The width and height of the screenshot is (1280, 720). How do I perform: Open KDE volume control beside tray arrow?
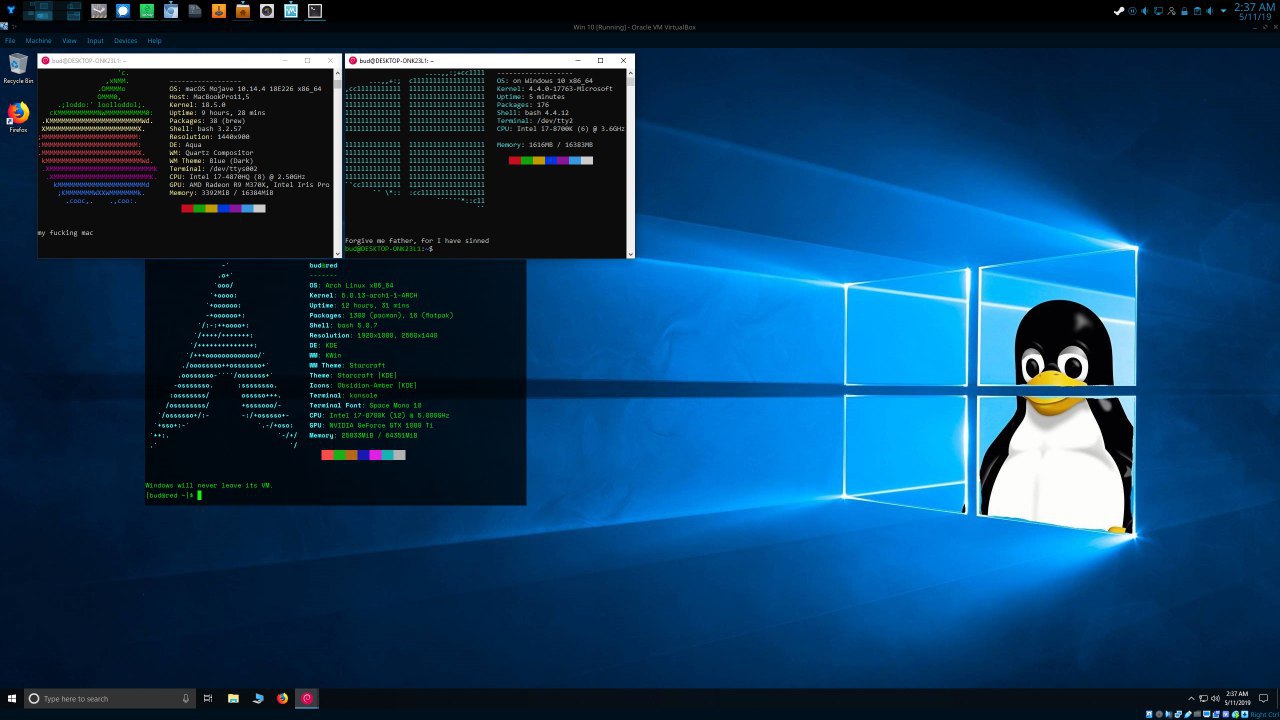[x=1209, y=11]
